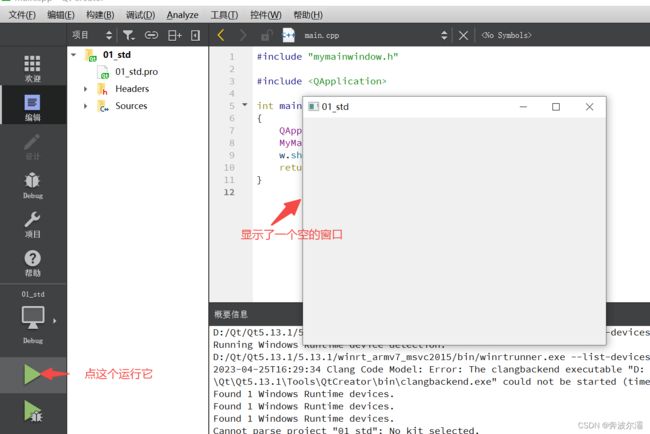Switch to Welcome (欢迎) mode
The image size is (650, 434).
[x=32, y=68]
